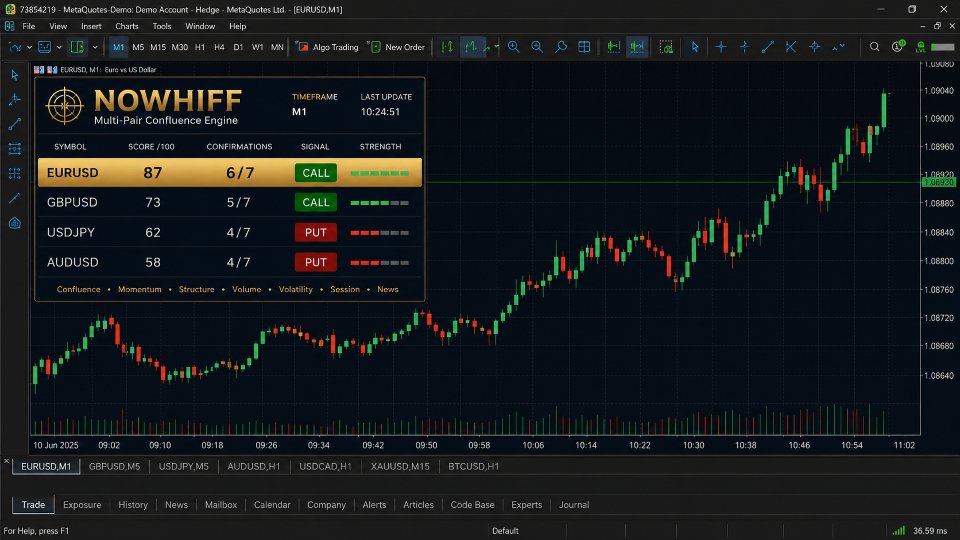Open the Charts menu
This screenshot has width=960, height=540.
coord(127,26)
